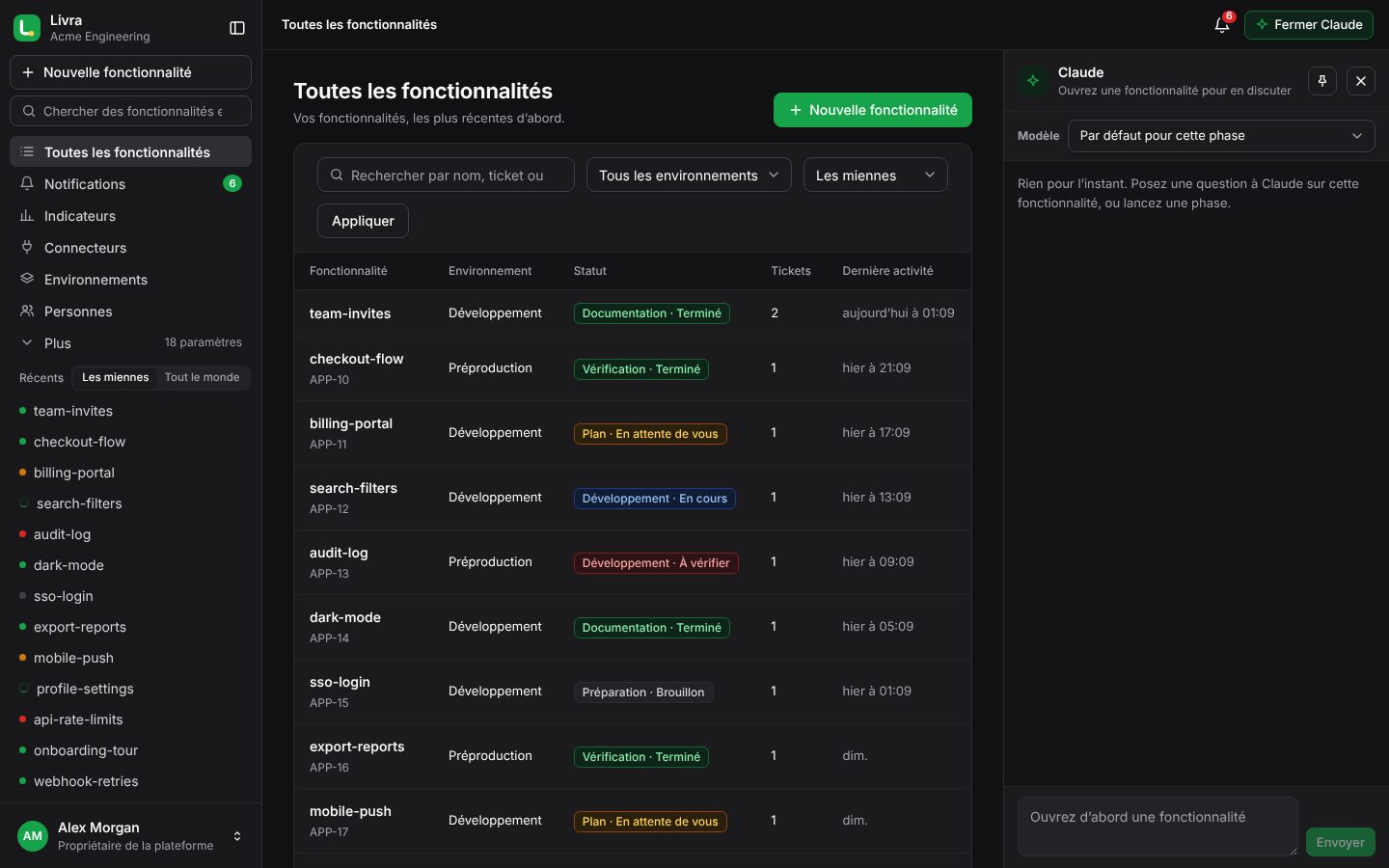
Task: Open the Modèle dropdown in Claude panel
Action: 1221,136
